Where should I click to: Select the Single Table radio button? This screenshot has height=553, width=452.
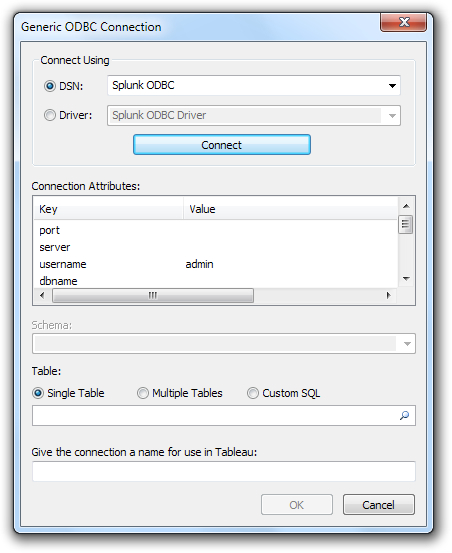[38, 393]
